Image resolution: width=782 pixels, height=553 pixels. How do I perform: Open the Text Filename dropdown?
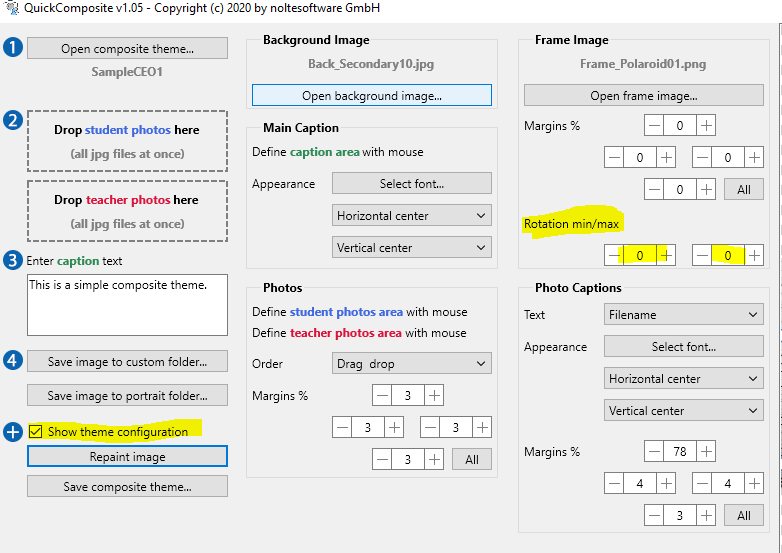tap(683, 315)
